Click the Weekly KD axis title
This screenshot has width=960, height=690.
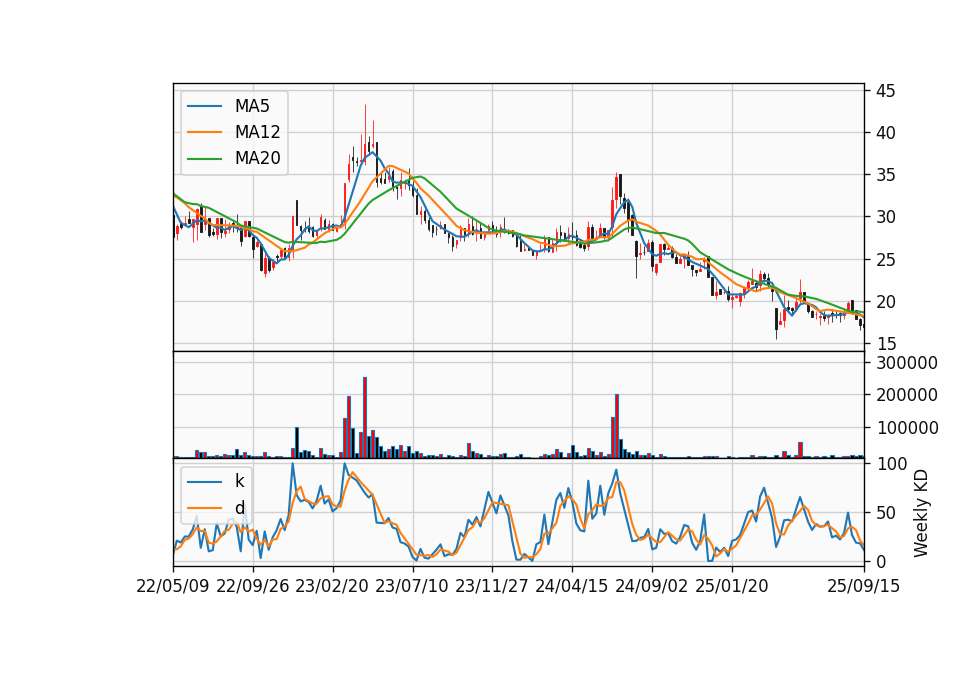921,514
